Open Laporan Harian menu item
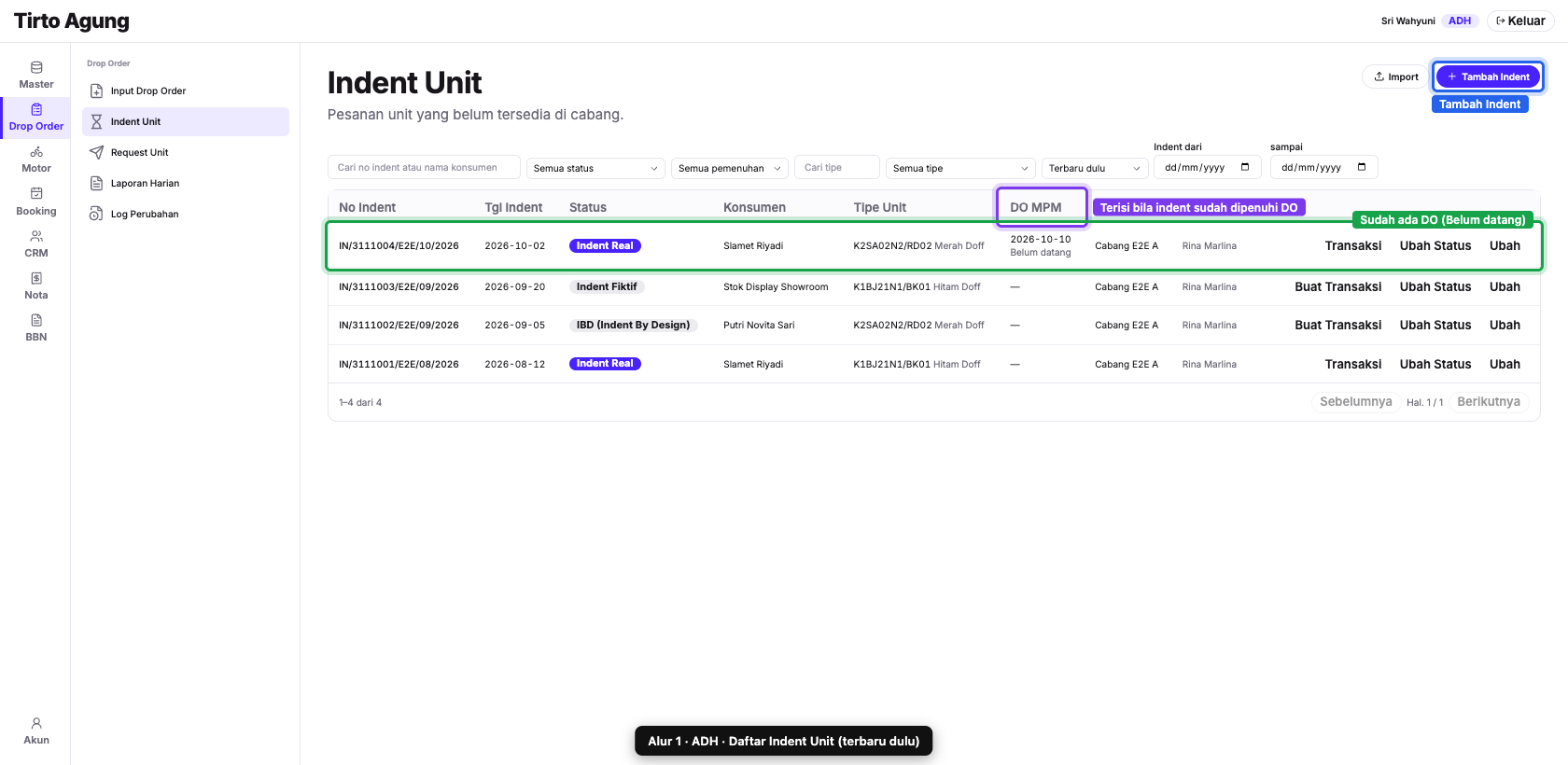Image resolution: width=1568 pixels, height=765 pixels. [x=186, y=183]
